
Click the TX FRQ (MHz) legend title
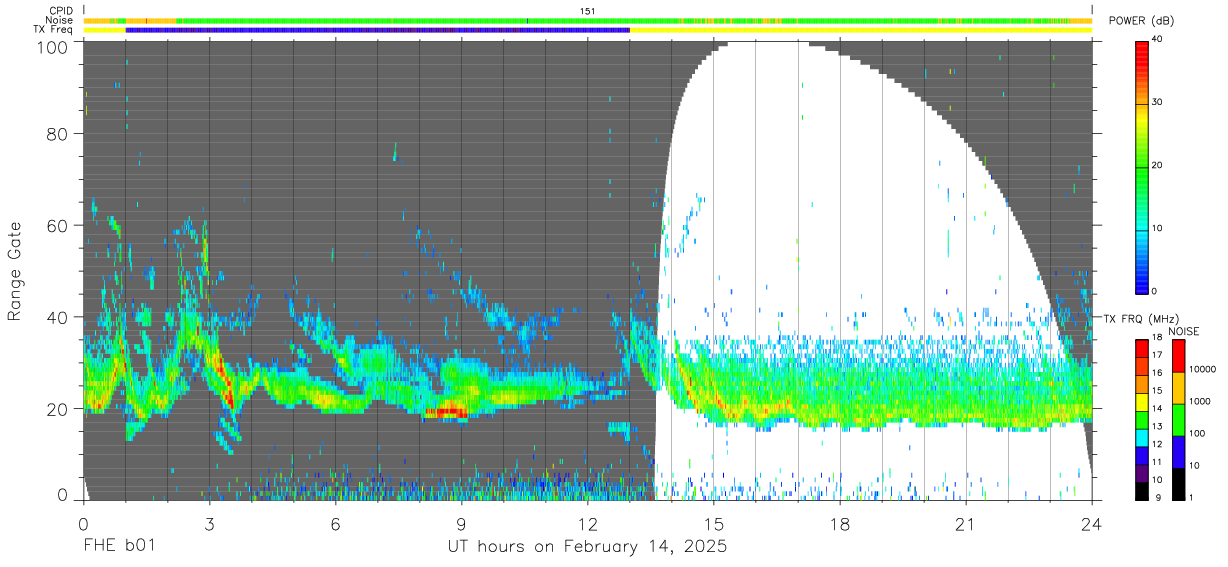coord(1142,318)
